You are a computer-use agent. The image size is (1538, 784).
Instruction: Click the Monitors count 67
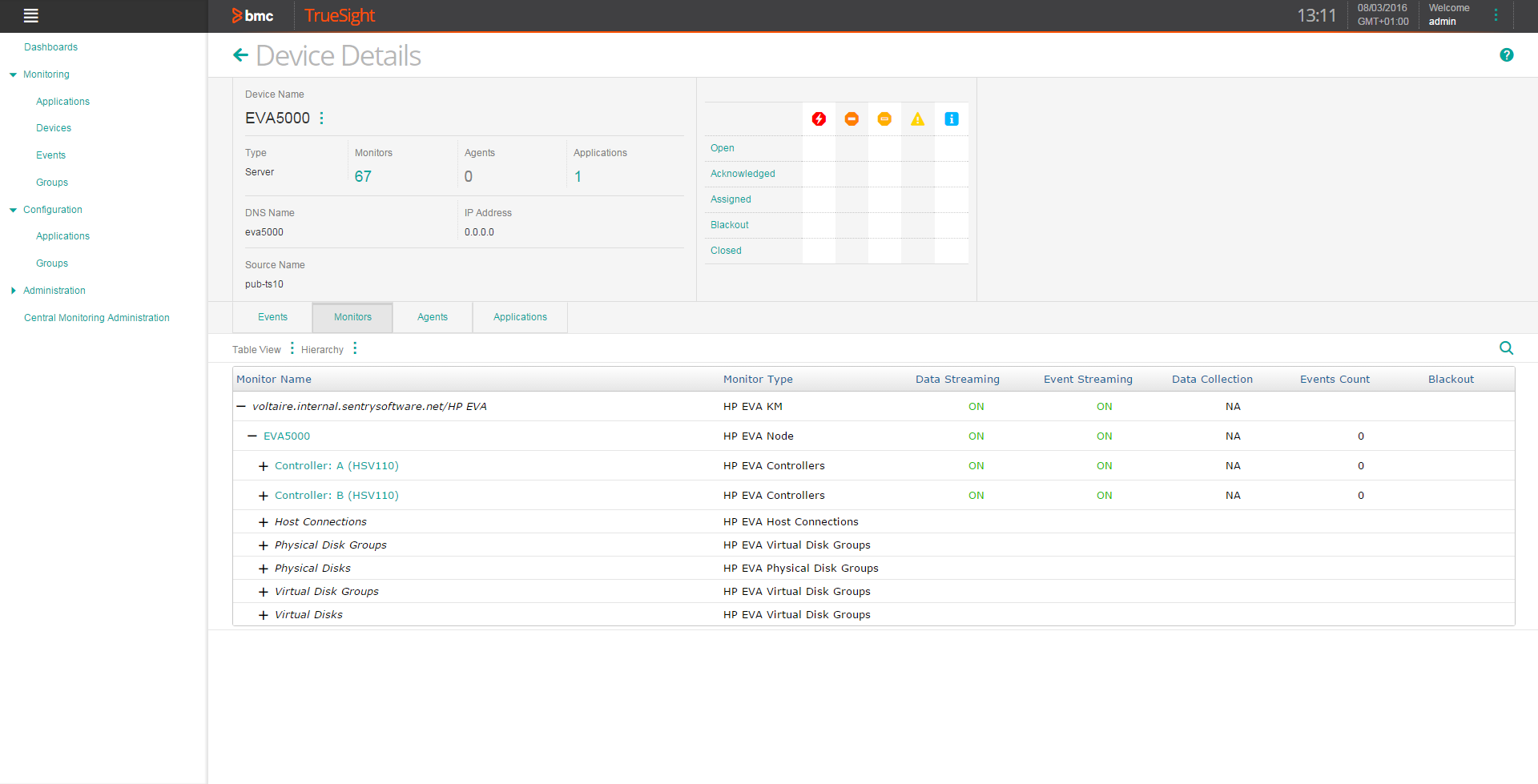(363, 176)
